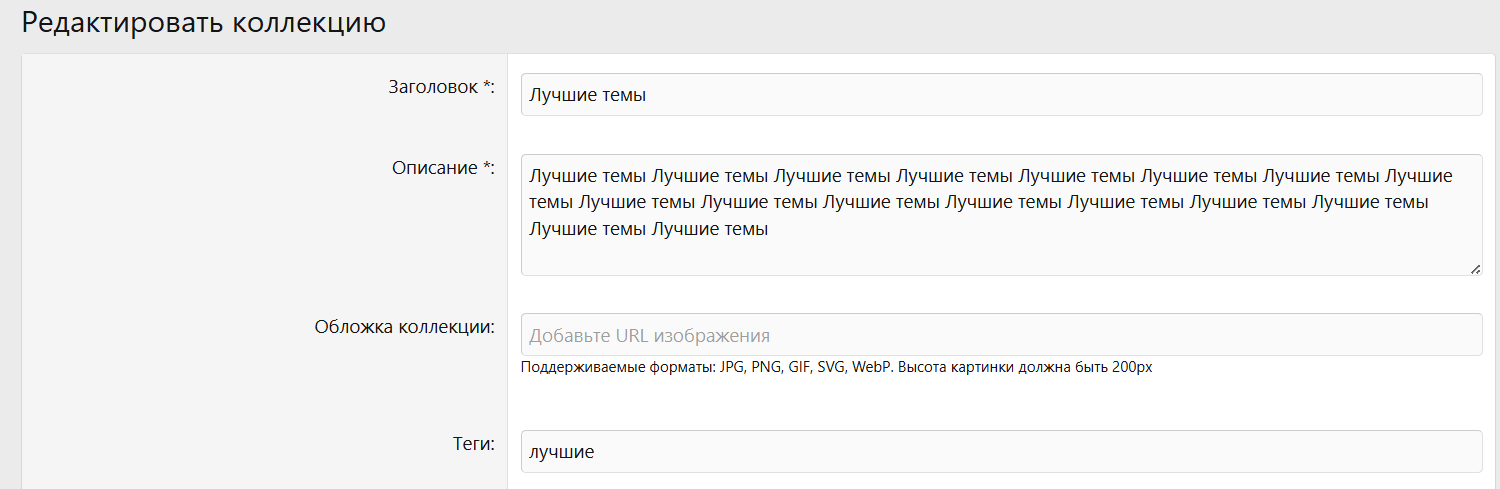Click the 'Редактировать коллекцию' page heading
The height and width of the screenshot is (489, 1500).
pos(204,23)
